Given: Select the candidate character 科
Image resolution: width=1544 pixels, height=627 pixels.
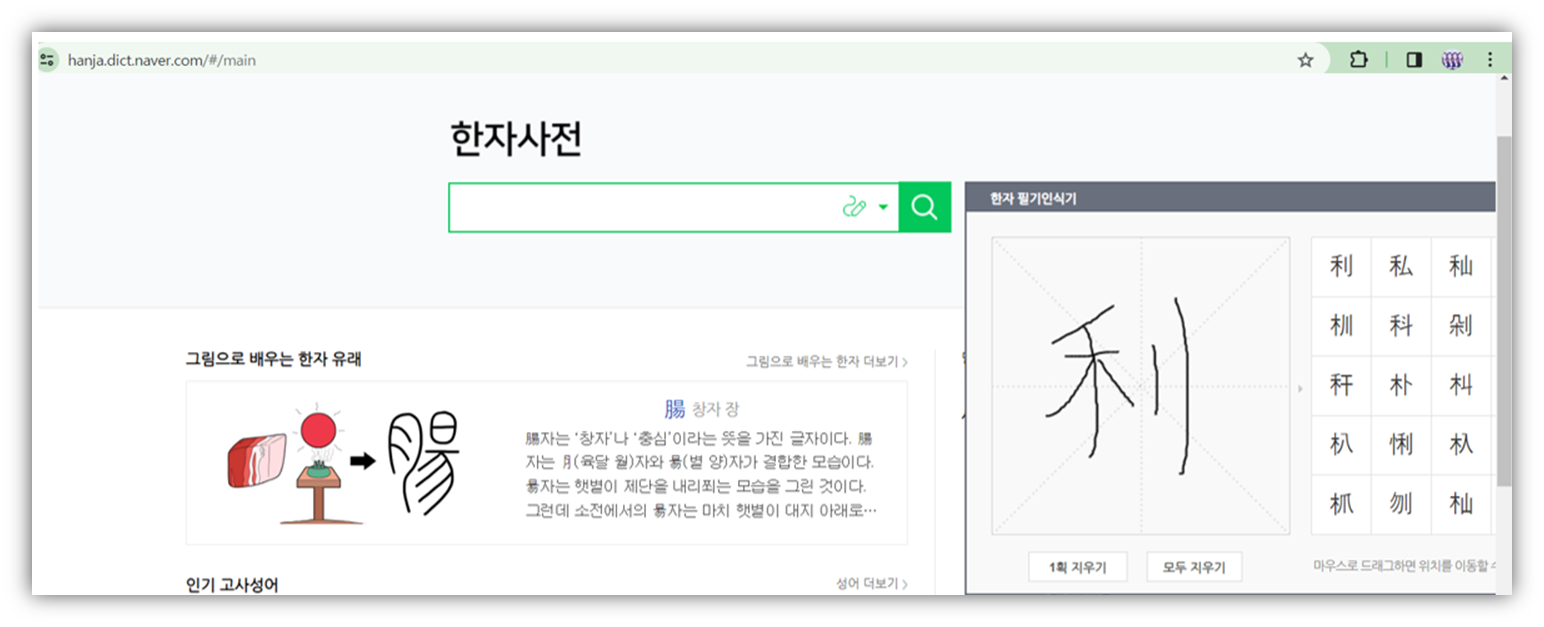Looking at the screenshot, I should coord(1401,326).
